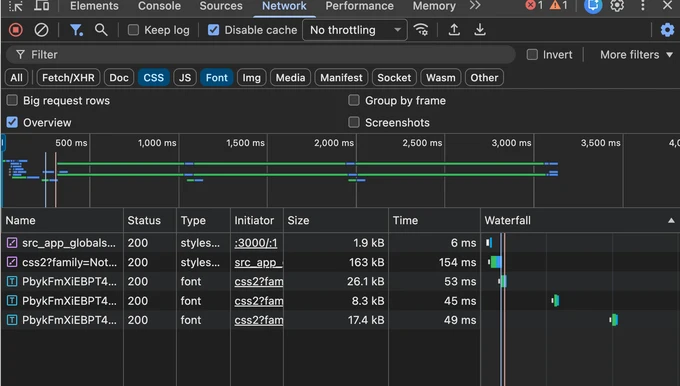
Task: Toggle the filter funnel icon
Action: [x=76, y=30]
